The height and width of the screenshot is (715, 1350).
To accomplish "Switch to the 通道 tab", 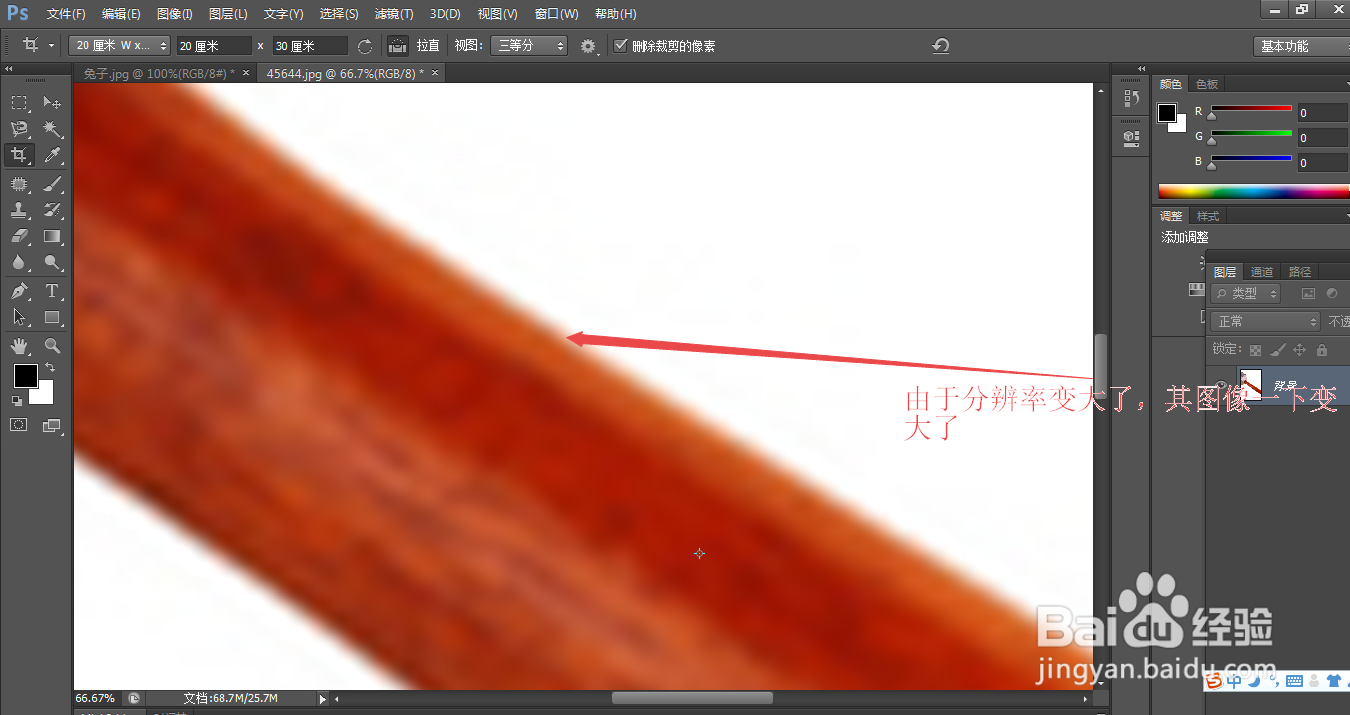I will tap(1262, 272).
